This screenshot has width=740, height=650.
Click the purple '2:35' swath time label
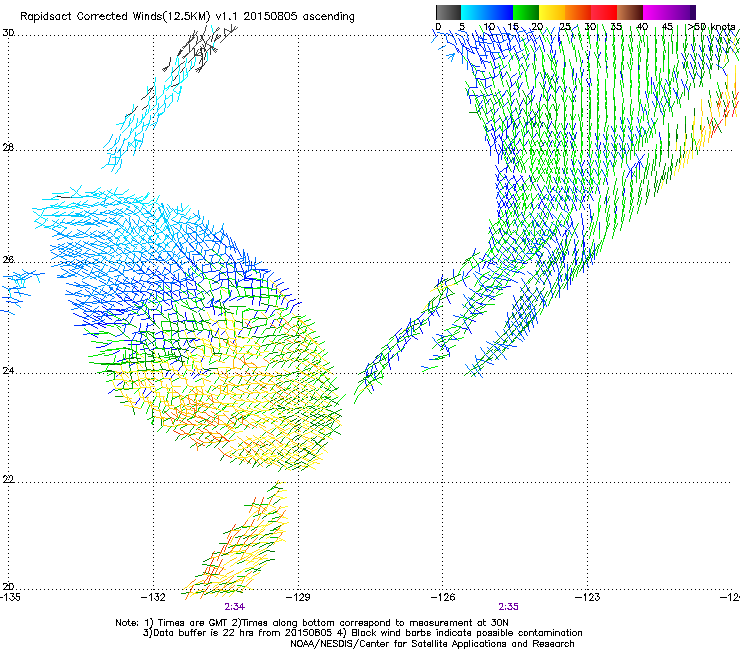coord(508,607)
